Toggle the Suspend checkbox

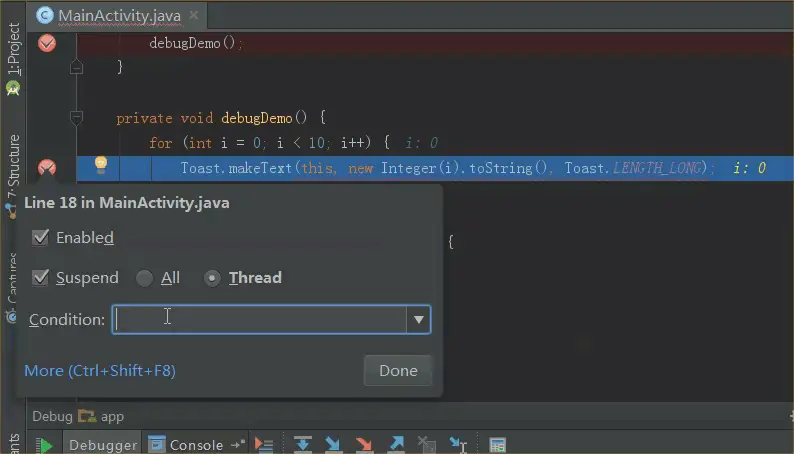click(x=40, y=277)
